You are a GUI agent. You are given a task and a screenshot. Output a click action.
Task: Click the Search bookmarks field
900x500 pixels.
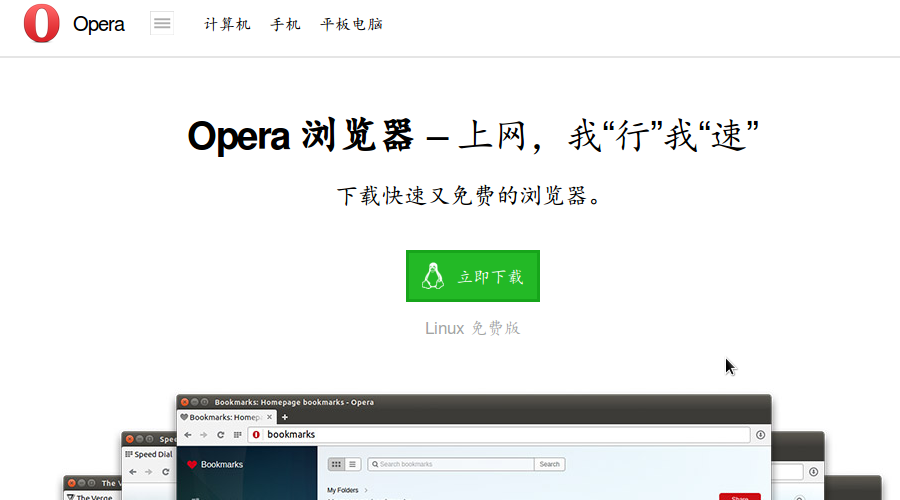[x=451, y=464]
